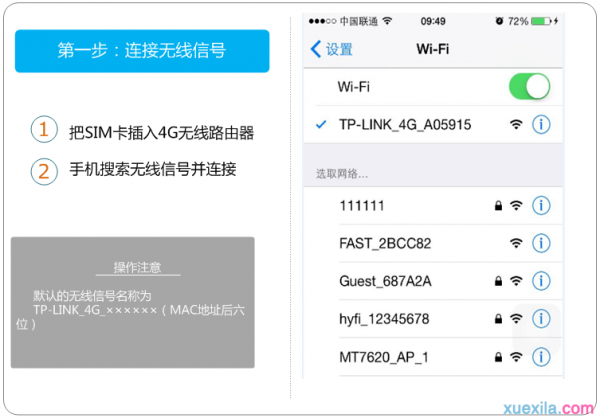
Task: Open info for MT7620_AP_1 network
Action: (x=541, y=357)
